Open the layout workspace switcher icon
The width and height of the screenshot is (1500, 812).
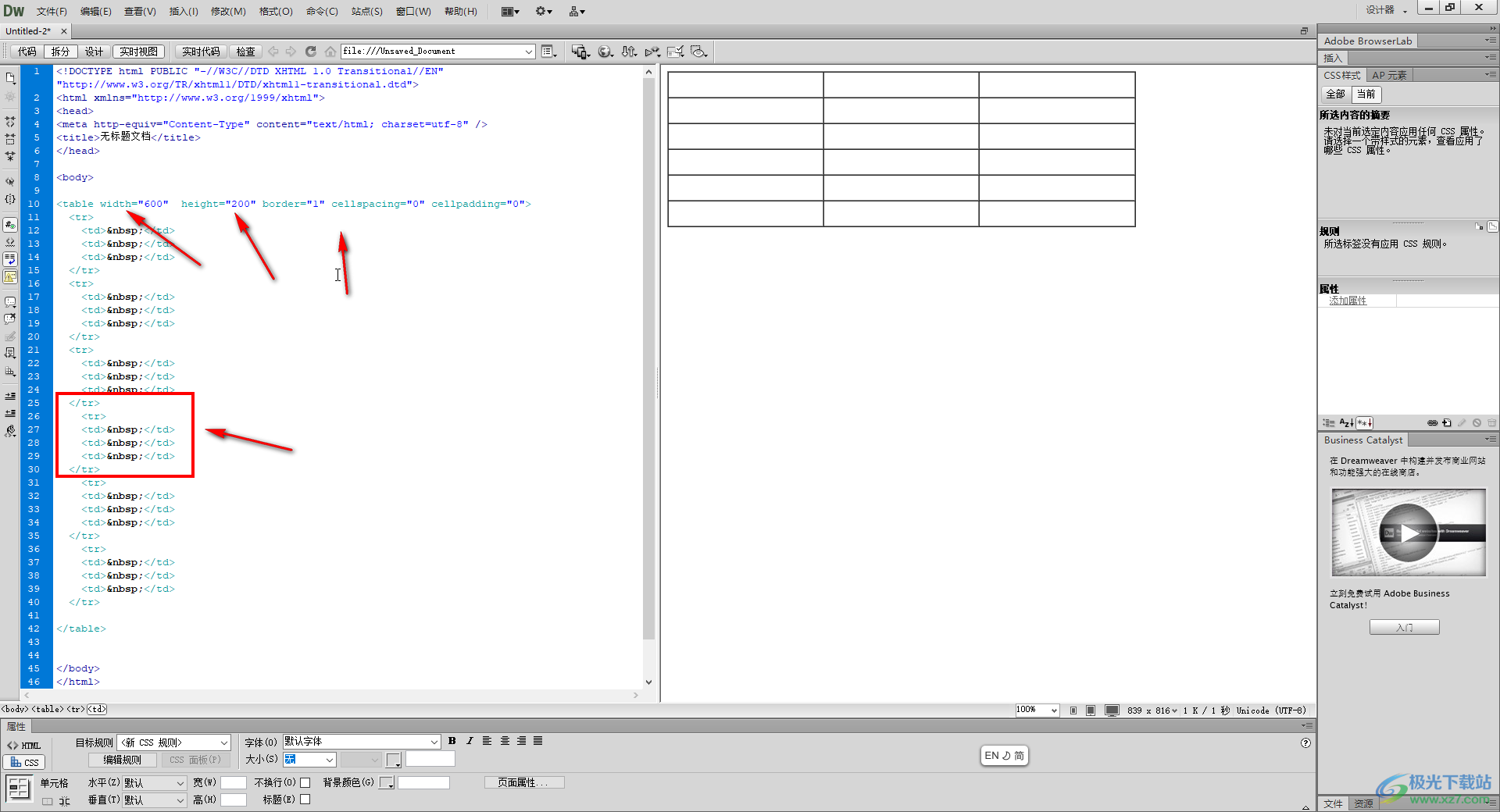click(x=510, y=11)
